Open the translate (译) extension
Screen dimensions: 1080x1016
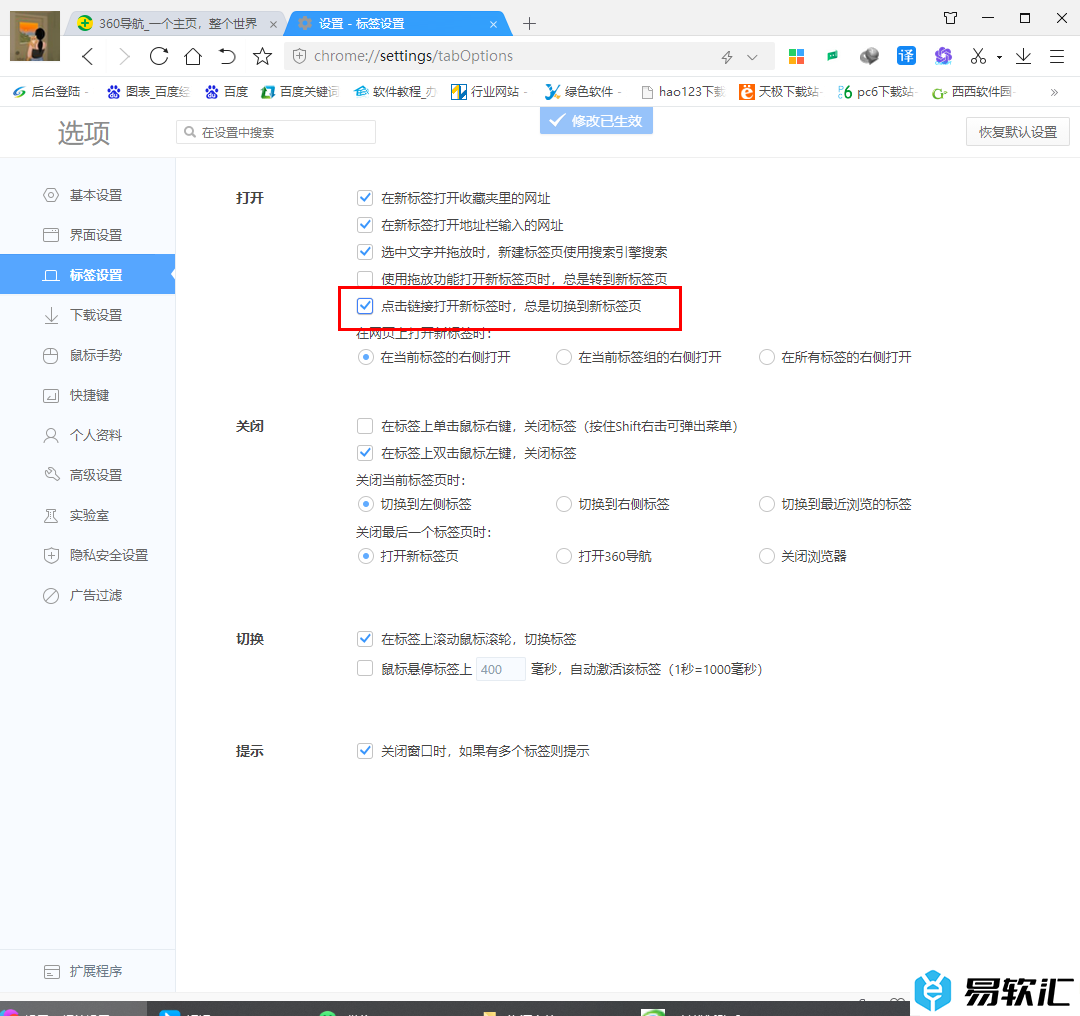point(906,56)
